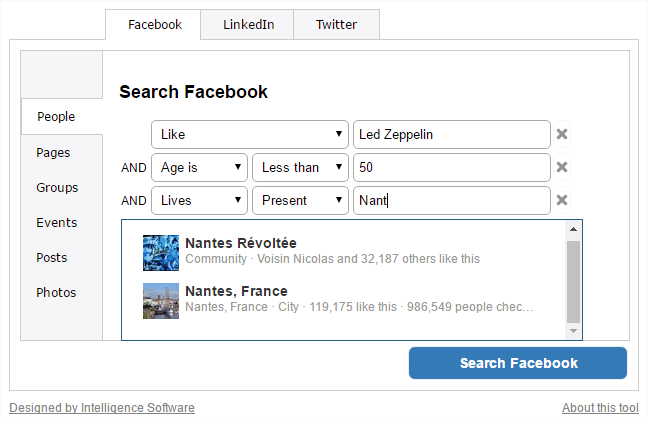Click the Nantes, France city thumbnail
This screenshot has width=648, height=424.
pos(161,301)
